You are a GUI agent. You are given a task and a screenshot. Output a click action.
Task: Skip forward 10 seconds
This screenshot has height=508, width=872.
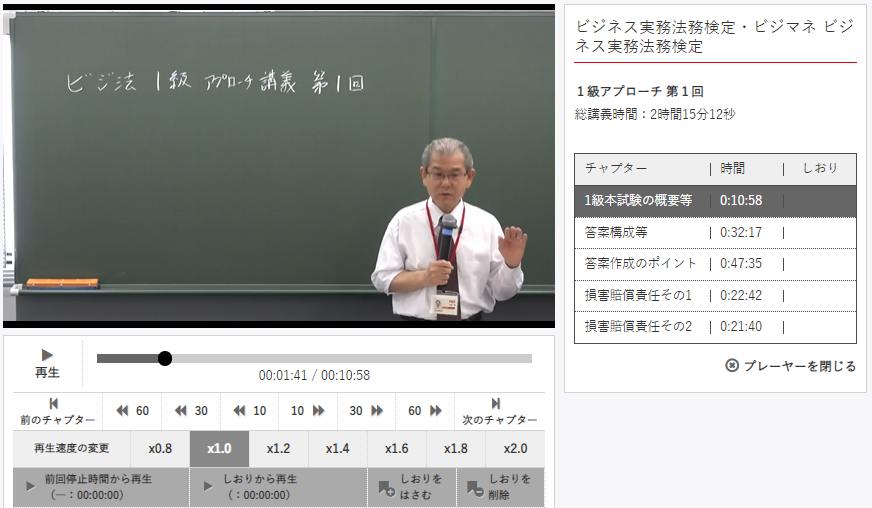click(x=308, y=411)
